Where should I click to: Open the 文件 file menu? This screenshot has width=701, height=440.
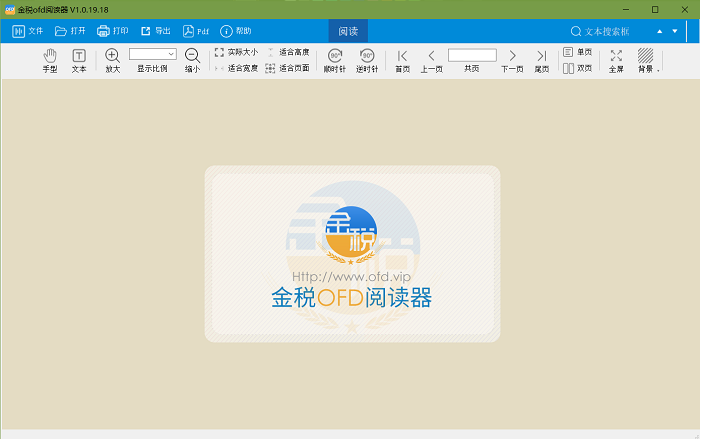point(28,31)
